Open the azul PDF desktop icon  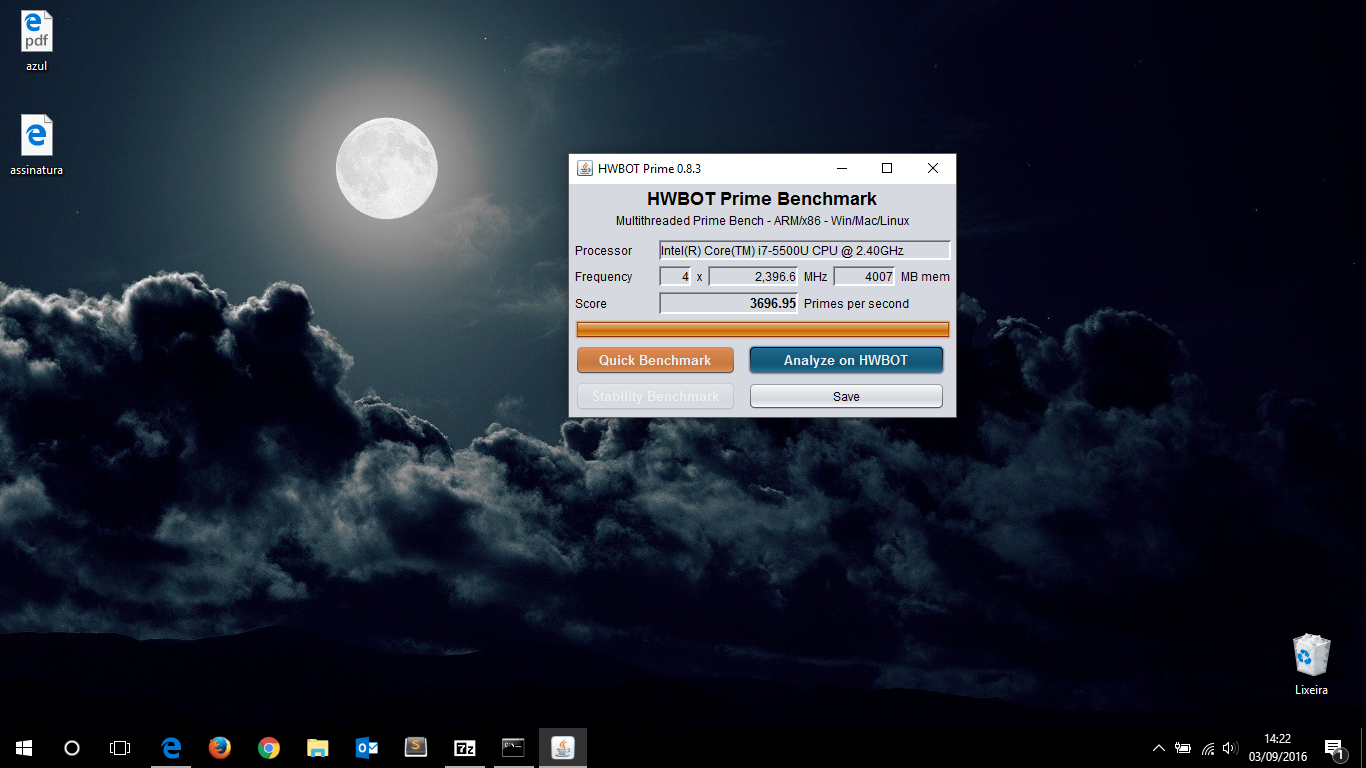pos(36,41)
